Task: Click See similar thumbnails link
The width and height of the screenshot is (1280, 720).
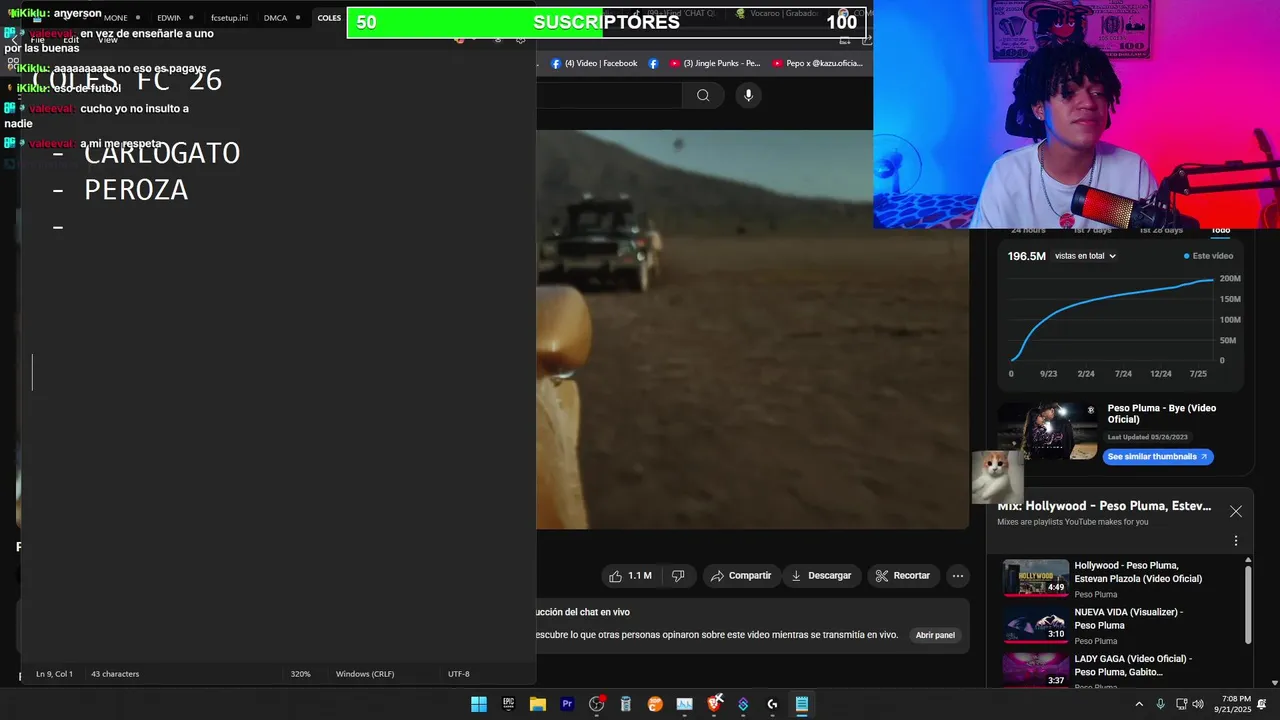Action: [1158, 457]
